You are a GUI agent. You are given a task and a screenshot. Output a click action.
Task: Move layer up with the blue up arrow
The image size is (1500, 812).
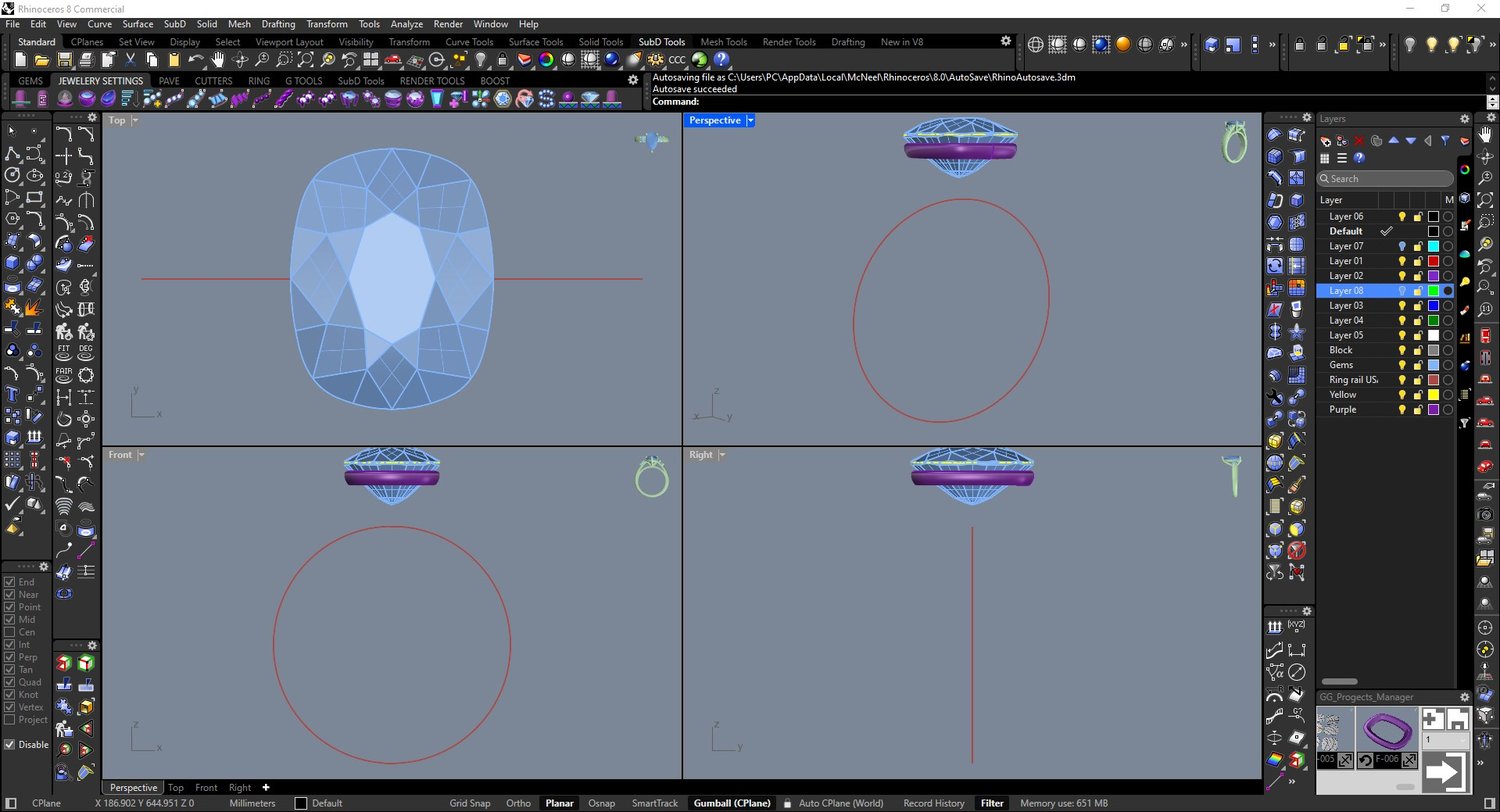tap(1394, 141)
